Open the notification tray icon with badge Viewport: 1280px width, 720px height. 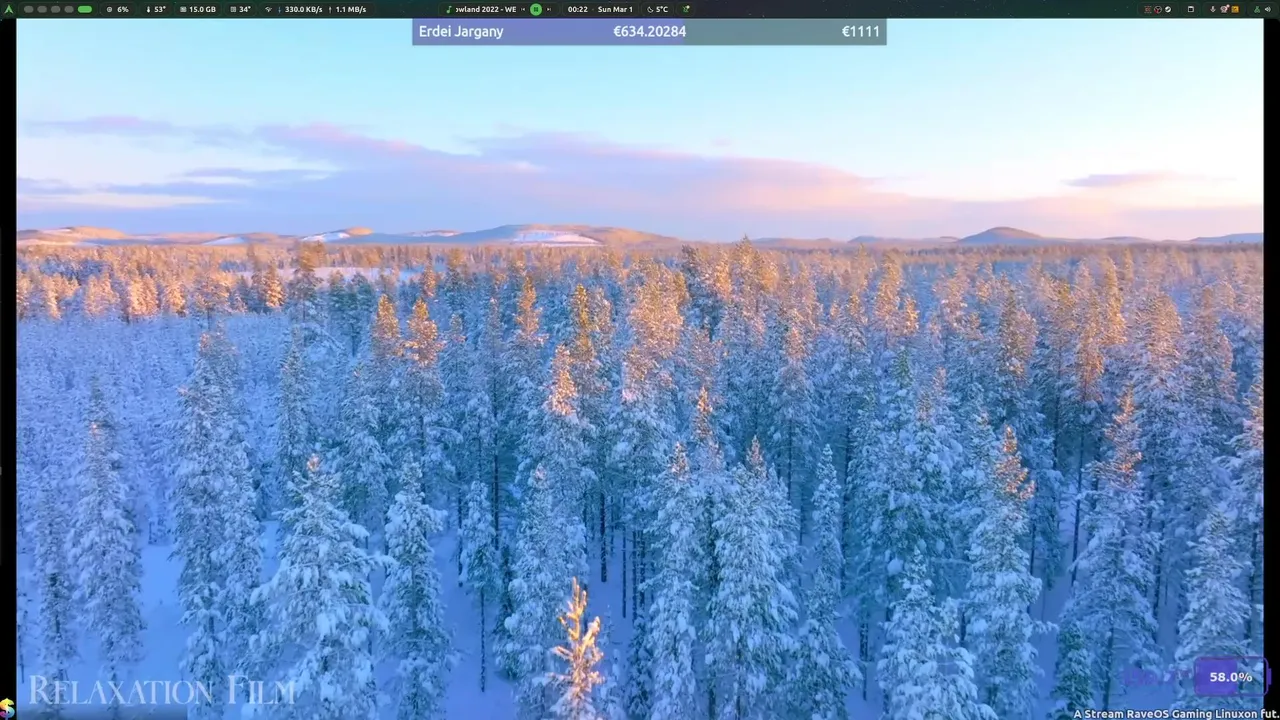(1224, 9)
